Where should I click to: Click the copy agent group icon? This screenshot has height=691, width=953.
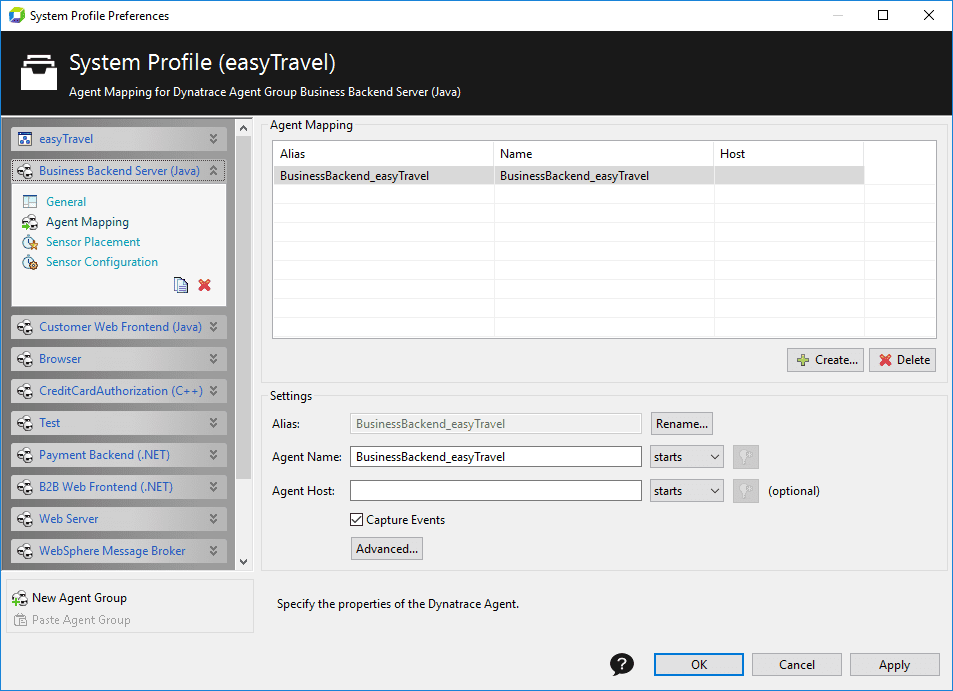181,285
